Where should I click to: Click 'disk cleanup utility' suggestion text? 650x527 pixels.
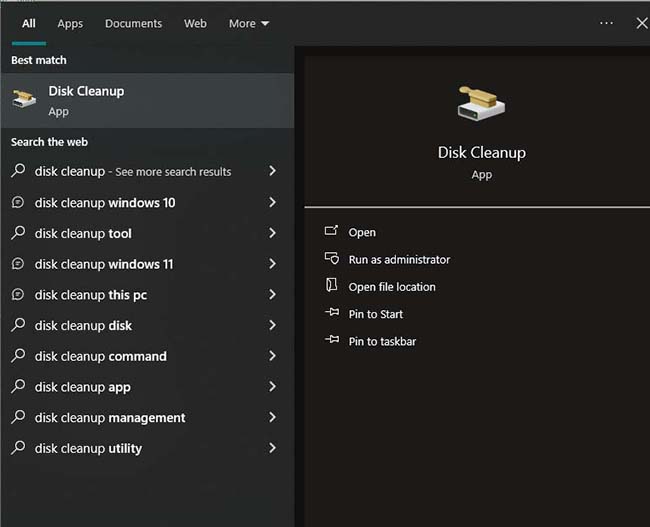pyautogui.click(x=88, y=448)
